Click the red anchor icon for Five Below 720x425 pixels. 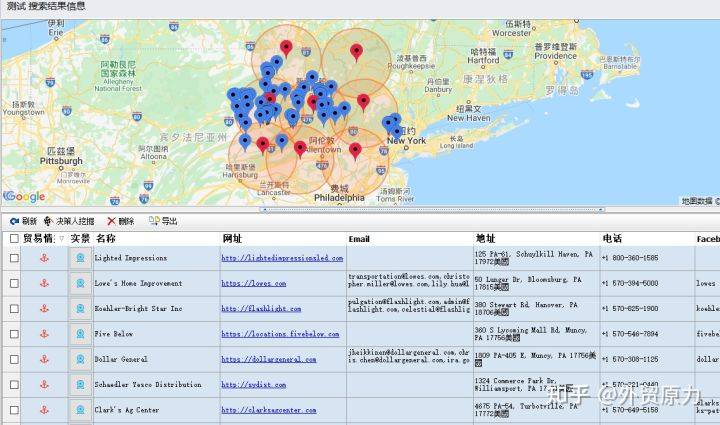(43, 334)
